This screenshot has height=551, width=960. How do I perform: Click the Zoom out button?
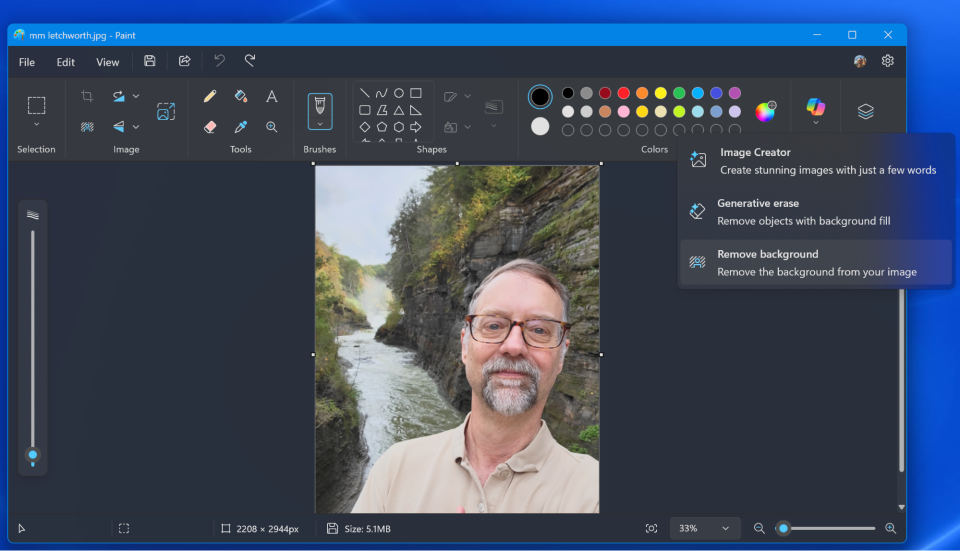(x=759, y=528)
